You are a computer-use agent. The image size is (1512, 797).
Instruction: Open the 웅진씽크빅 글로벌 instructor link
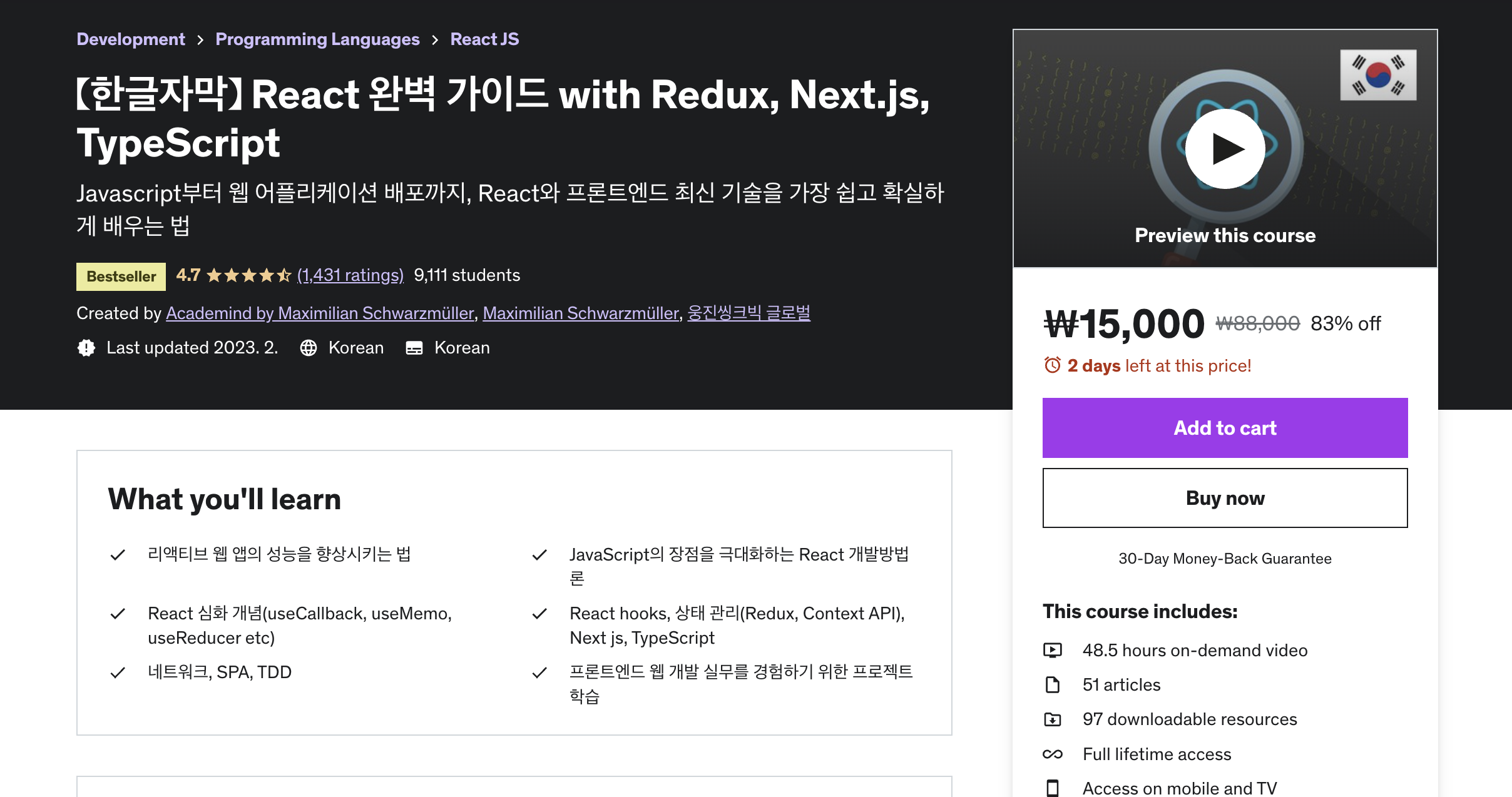749,313
